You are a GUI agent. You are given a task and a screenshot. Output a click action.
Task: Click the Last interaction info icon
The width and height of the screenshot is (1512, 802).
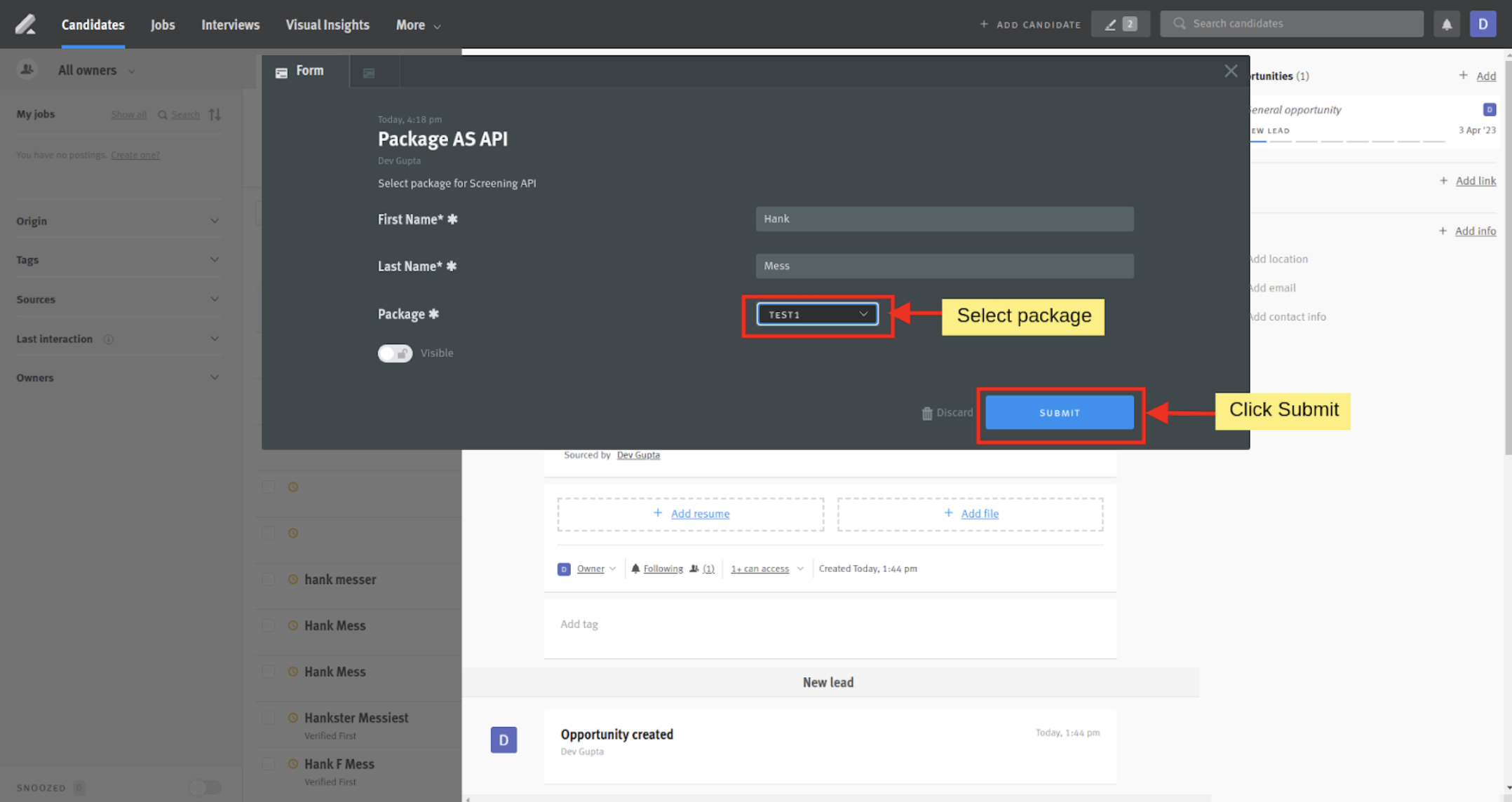109,339
